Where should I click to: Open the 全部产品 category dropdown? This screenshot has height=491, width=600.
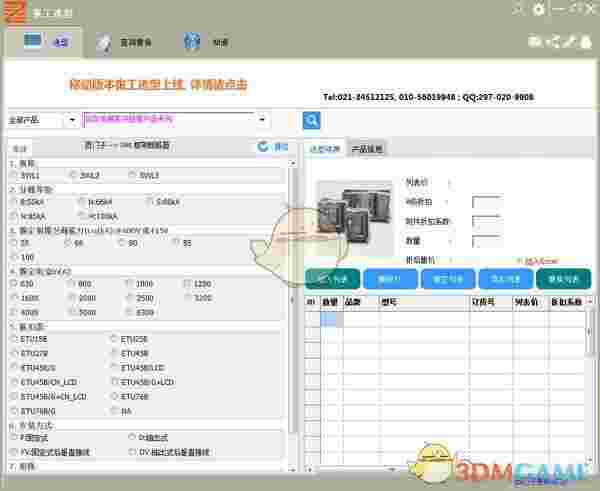72,121
